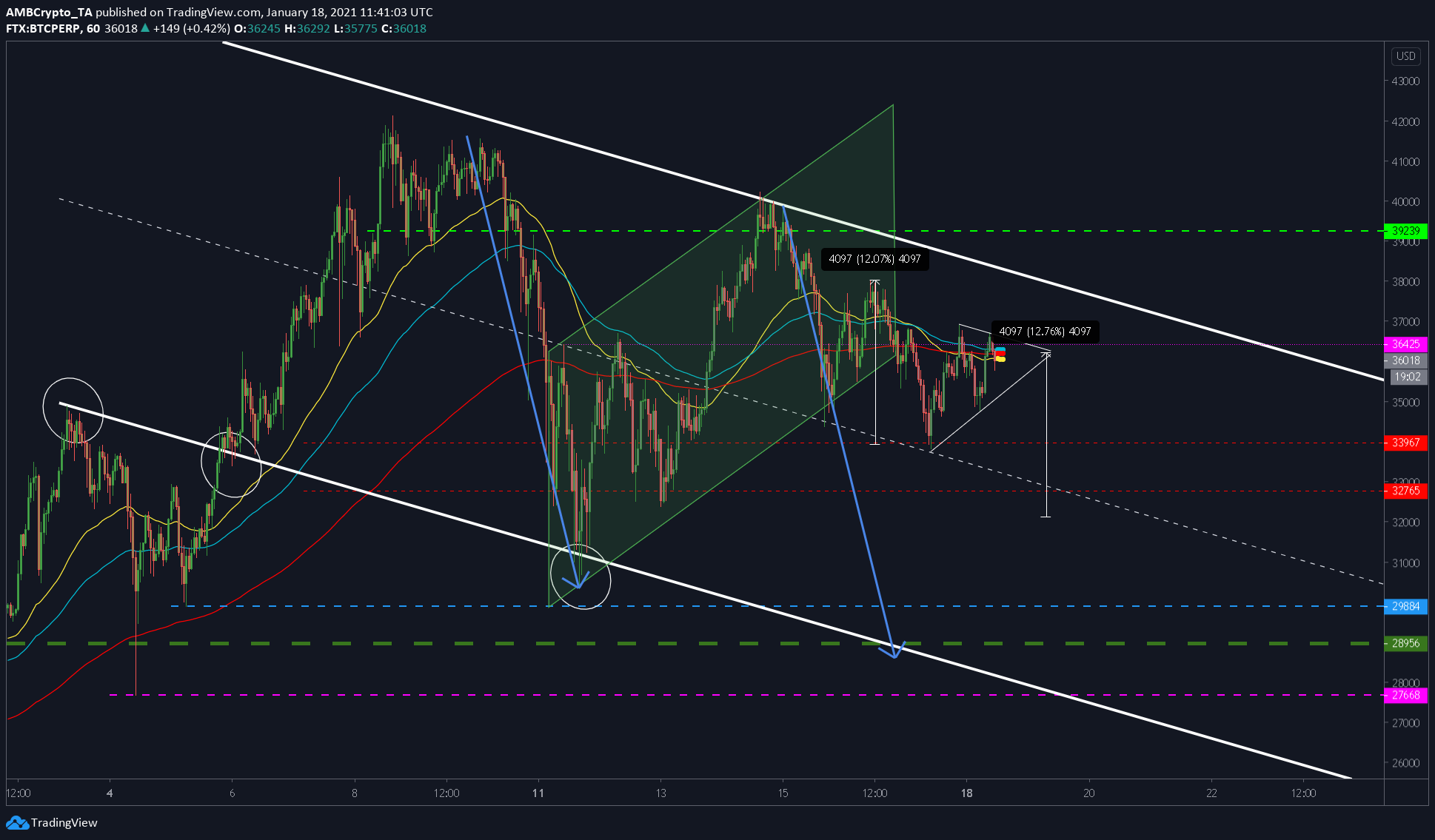
Task: Select the 36425 magenta price label
Action: pos(1405,344)
